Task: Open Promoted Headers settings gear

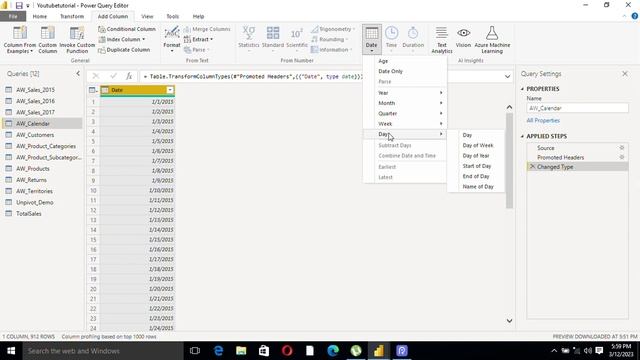Action: (622, 157)
